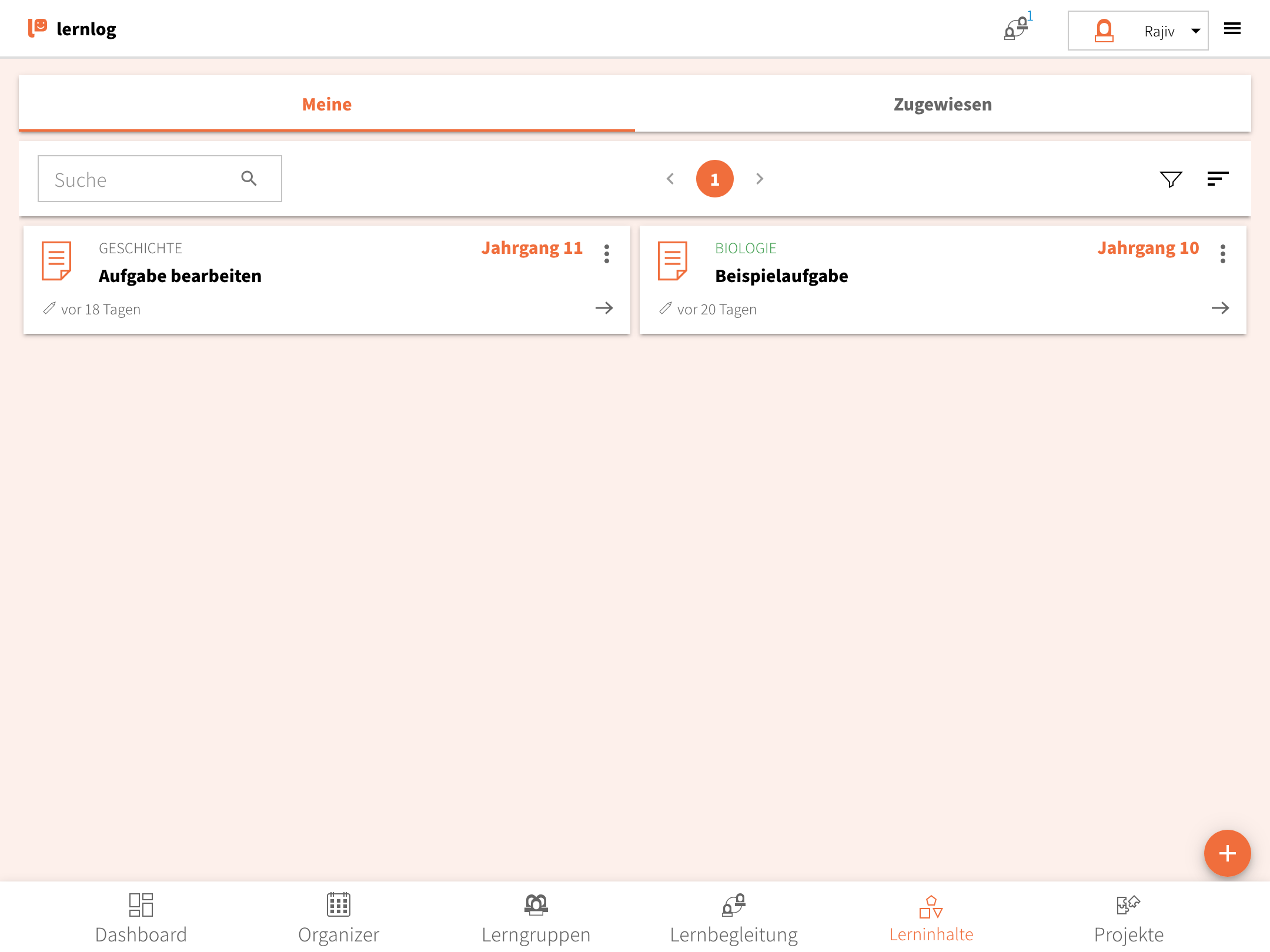This screenshot has height=952, width=1270.
Task: Open the sort options icon
Action: 1217,179
